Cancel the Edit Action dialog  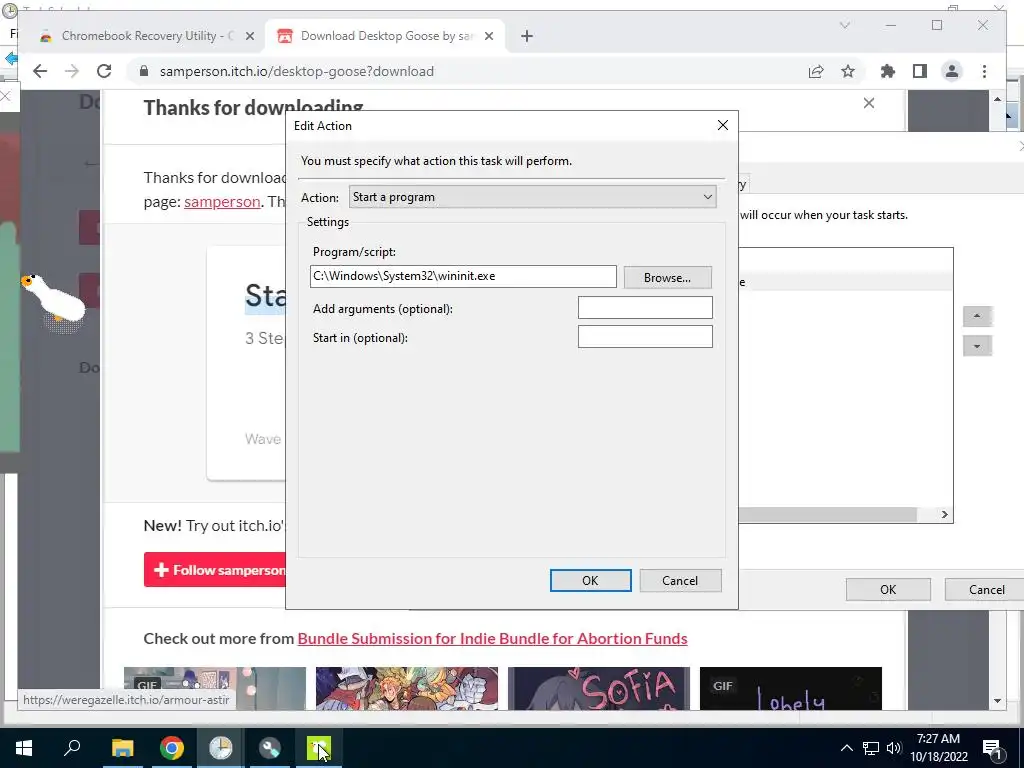click(x=680, y=581)
